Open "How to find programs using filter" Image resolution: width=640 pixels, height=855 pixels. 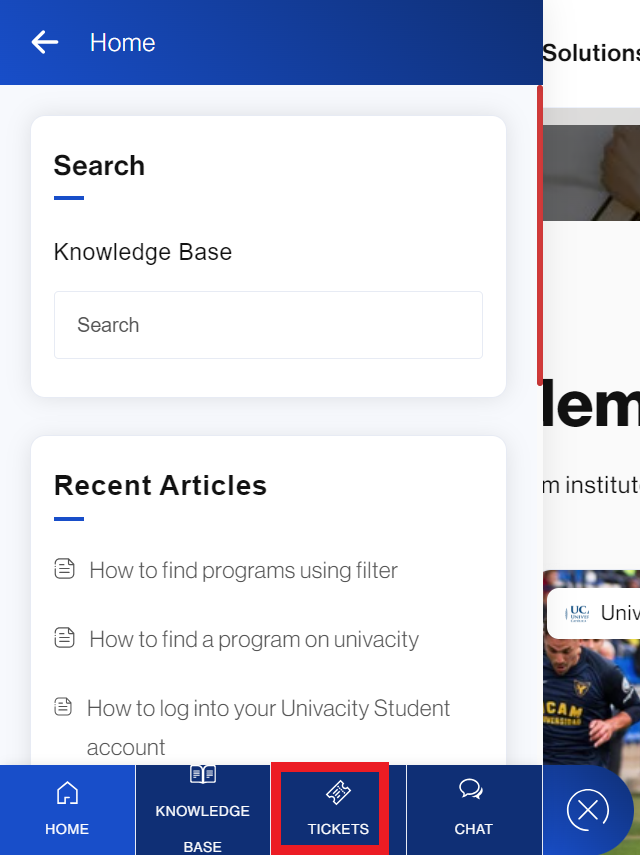coord(243,570)
